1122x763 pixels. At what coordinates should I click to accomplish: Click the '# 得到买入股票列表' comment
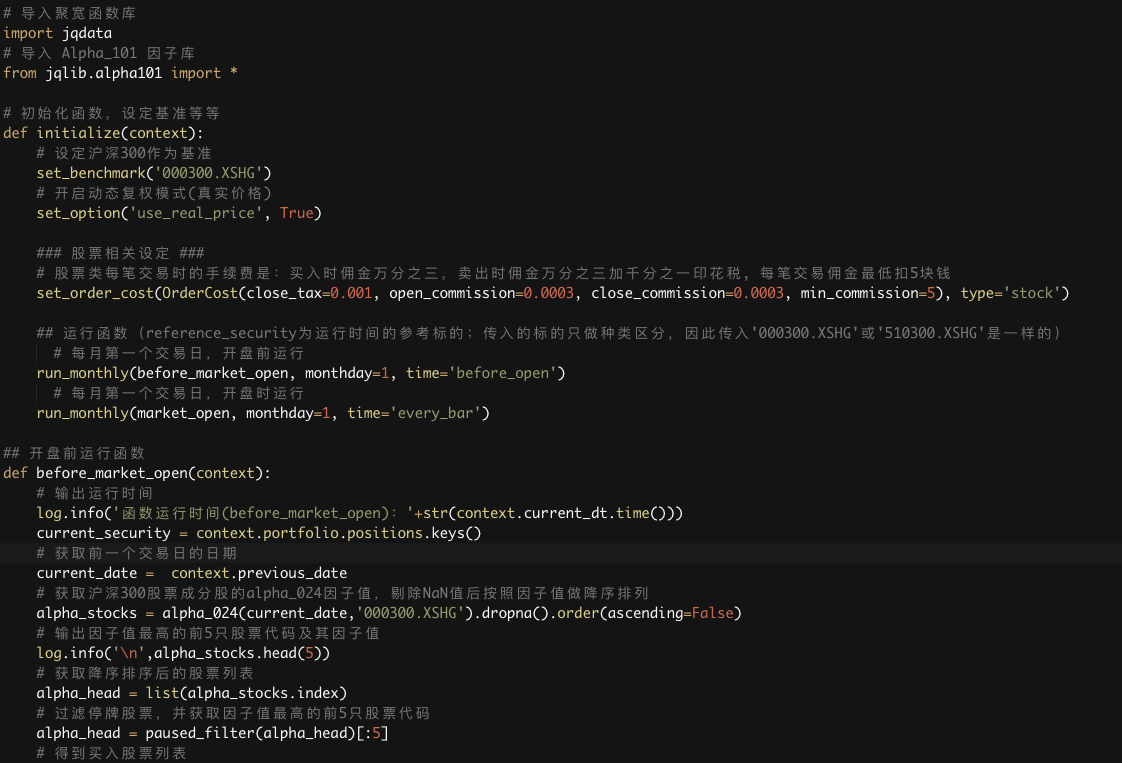[x=111, y=754]
